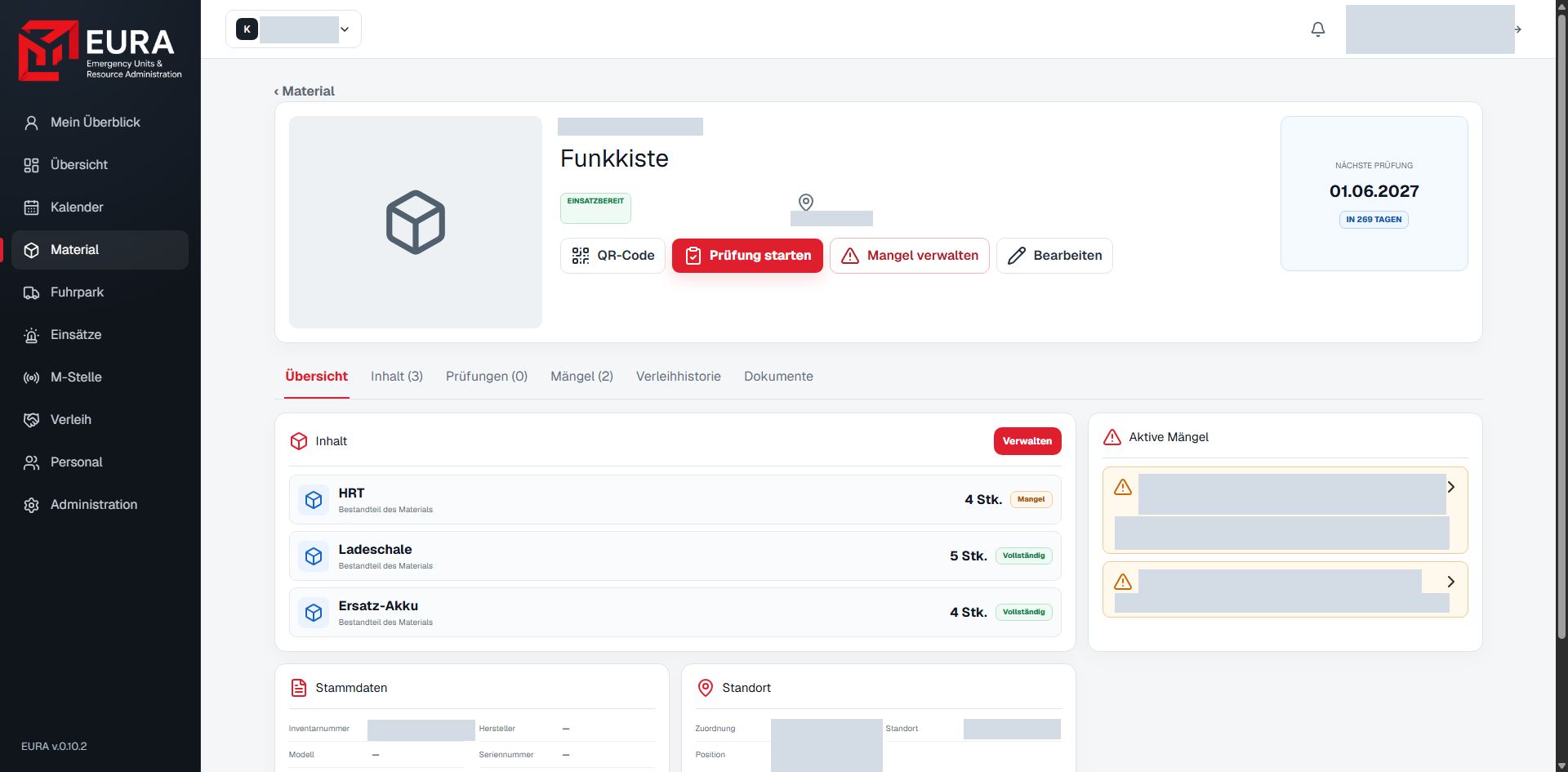Viewport: 1568px width, 772px height.
Task: Click the HRT cube icon
Action: pyautogui.click(x=314, y=500)
